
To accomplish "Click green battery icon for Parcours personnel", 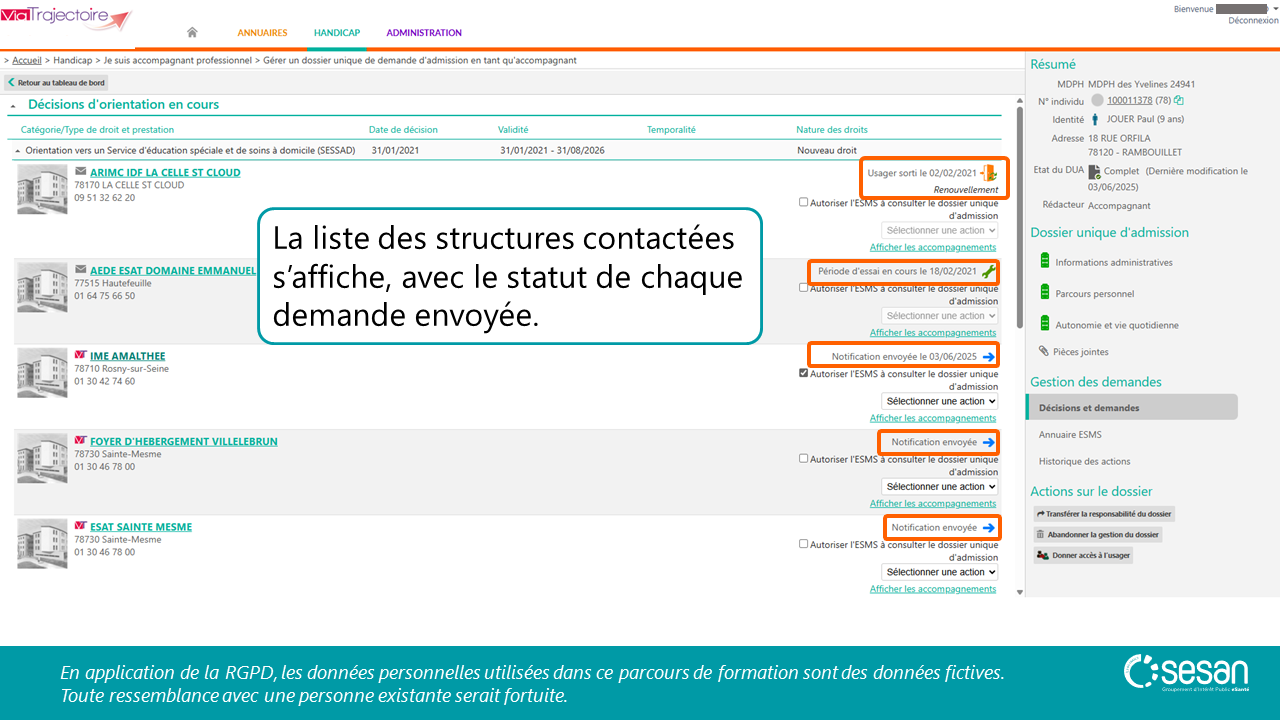I will [x=1044, y=293].
